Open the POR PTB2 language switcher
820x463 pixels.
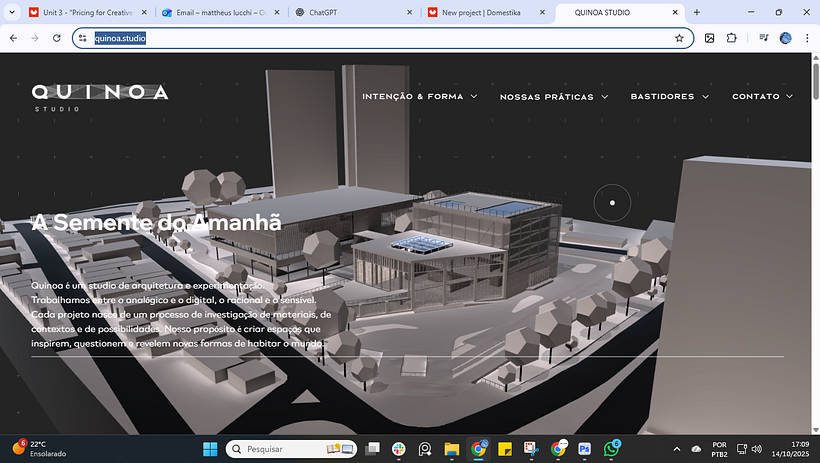click(719, 449)
